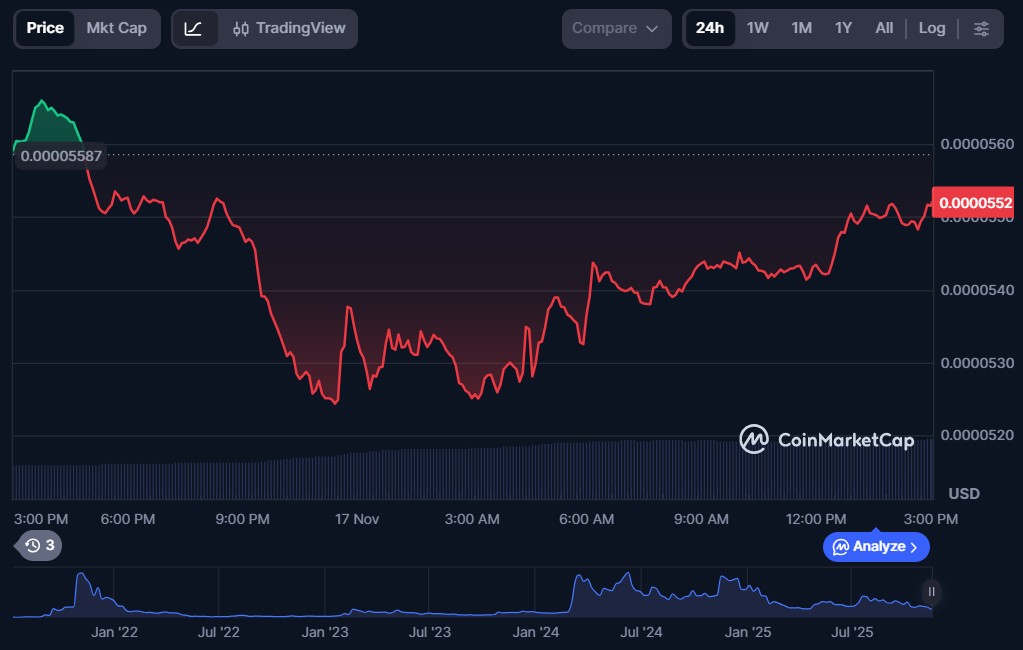Select the 24h timeframe tab
Screen dimensions: 1023x650
pos(709,28)
